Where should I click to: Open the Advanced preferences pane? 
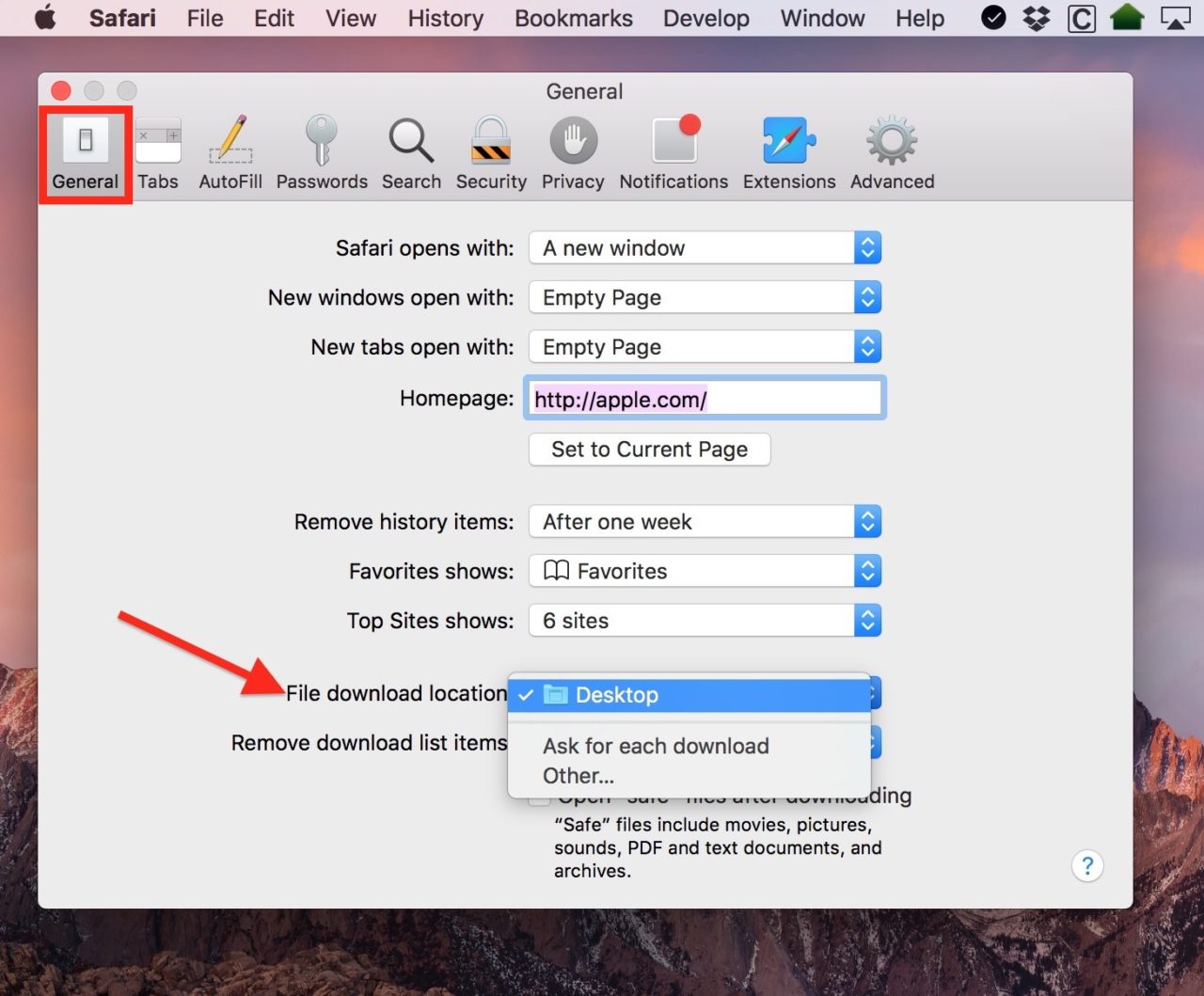click(892, 154)
